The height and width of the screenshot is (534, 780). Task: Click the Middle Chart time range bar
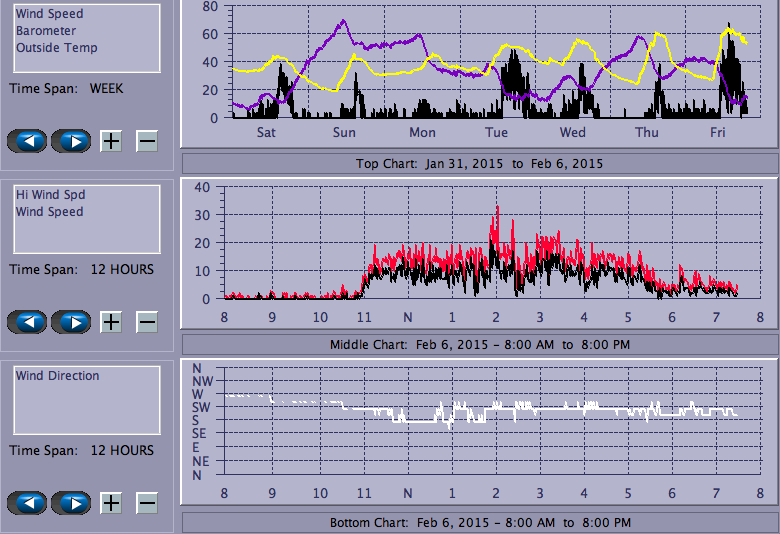(479, 345)
